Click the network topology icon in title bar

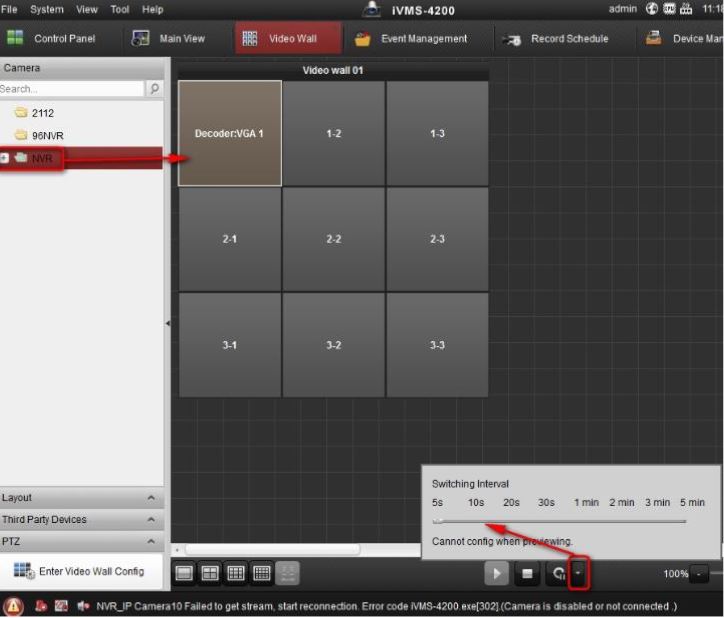(x=686, y=8)
